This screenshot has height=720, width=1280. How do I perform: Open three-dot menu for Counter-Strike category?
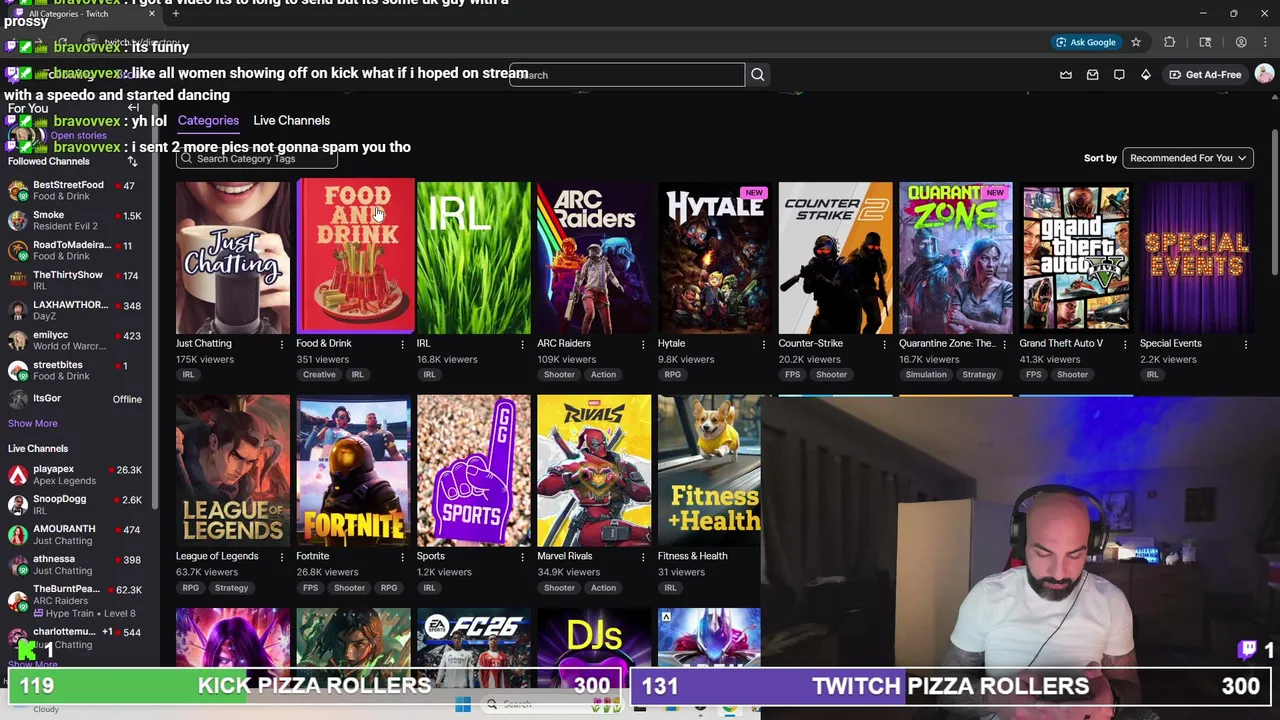click(x=884, y=344)
